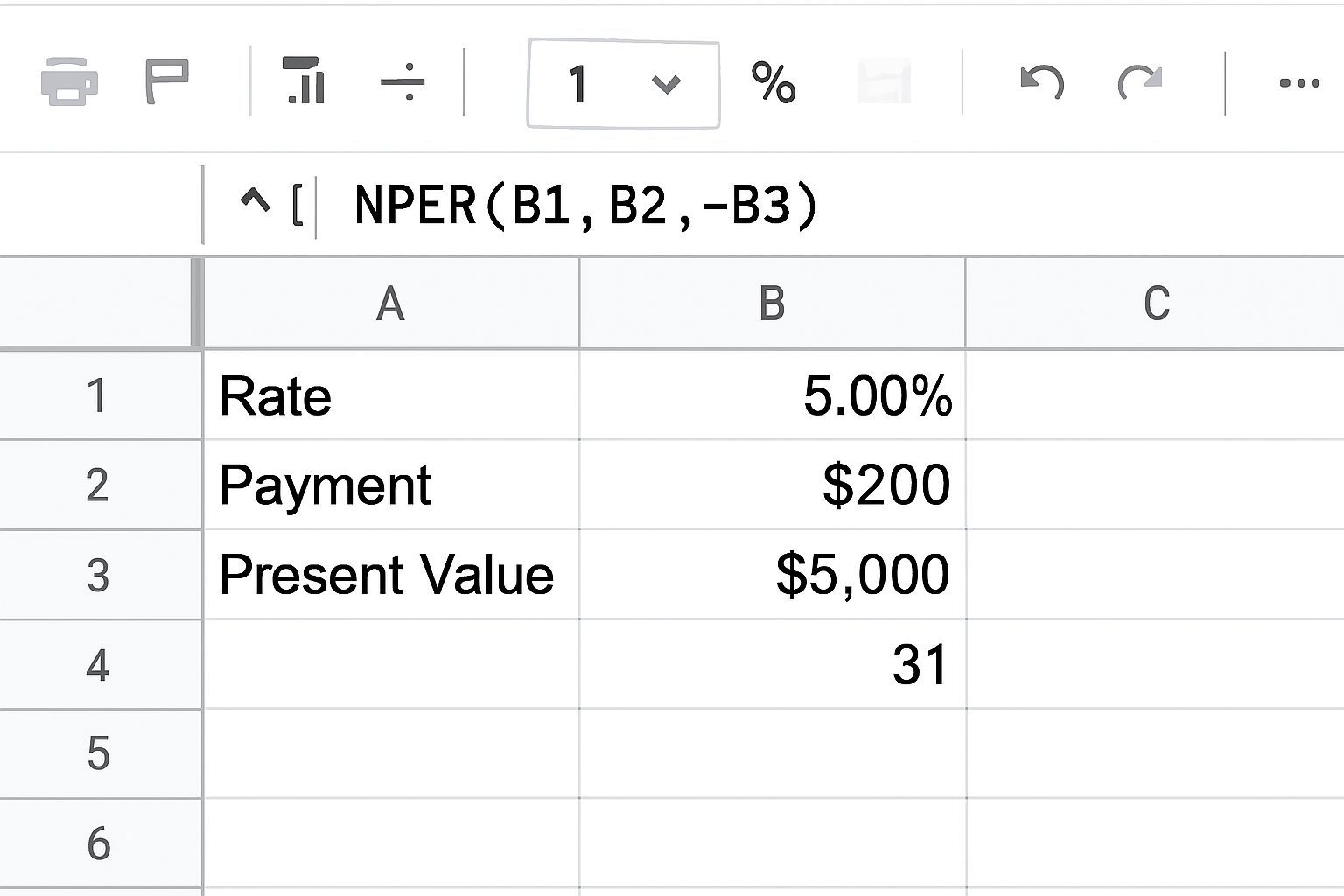Open the three-dot more options menu
Screen dimensions: 1344x896
[1298, 83]
